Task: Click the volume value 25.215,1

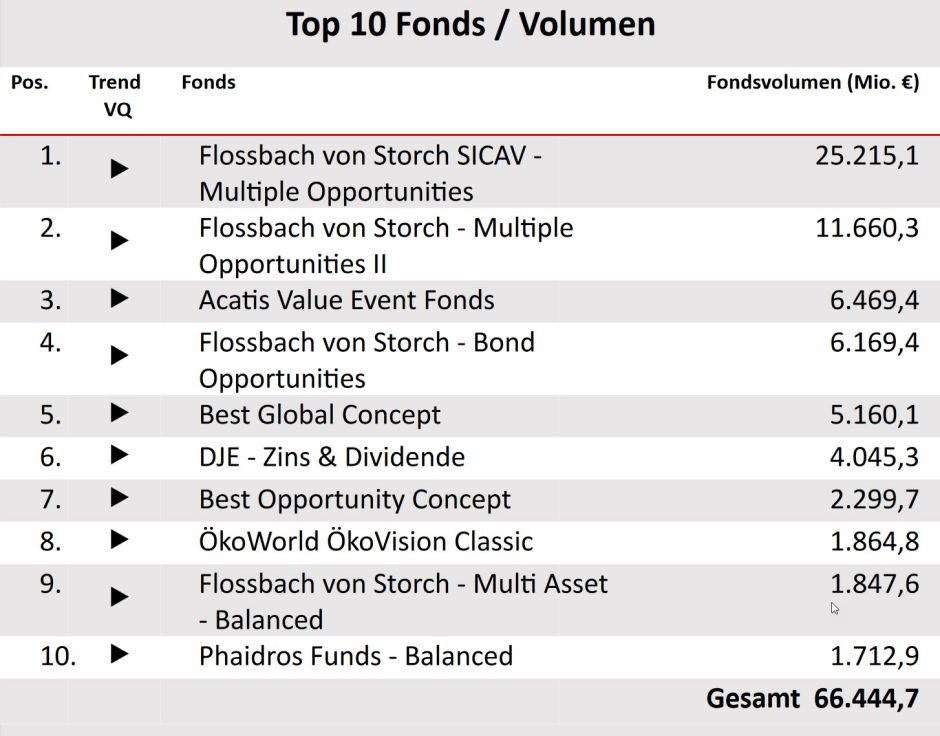Action: (x=868, y=156)
